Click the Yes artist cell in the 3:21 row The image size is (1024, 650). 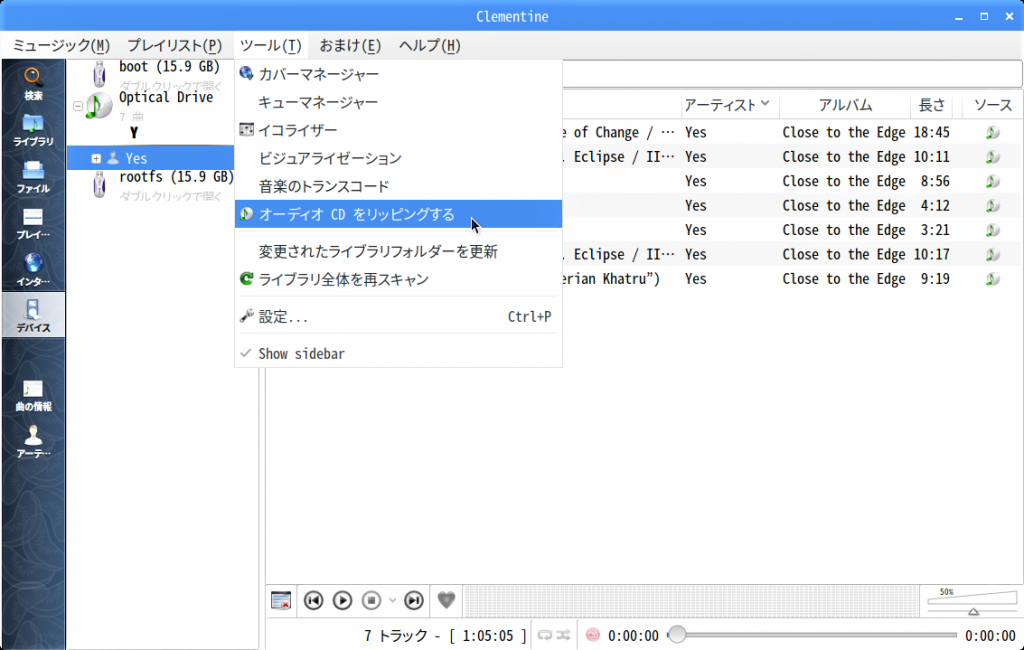click(696, 230)
